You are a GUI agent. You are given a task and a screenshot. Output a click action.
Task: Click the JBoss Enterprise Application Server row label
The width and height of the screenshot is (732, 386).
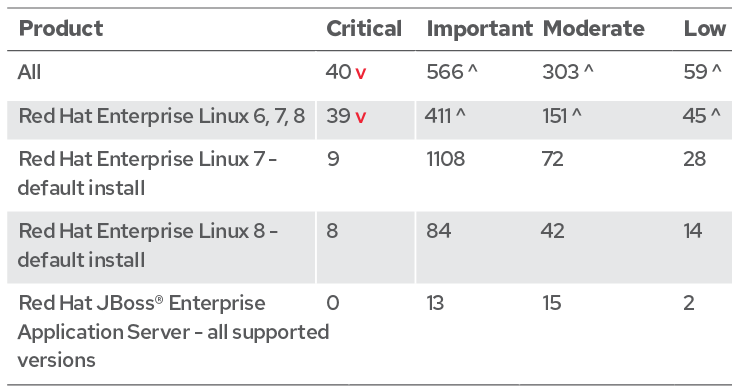(x=173, y=331)
